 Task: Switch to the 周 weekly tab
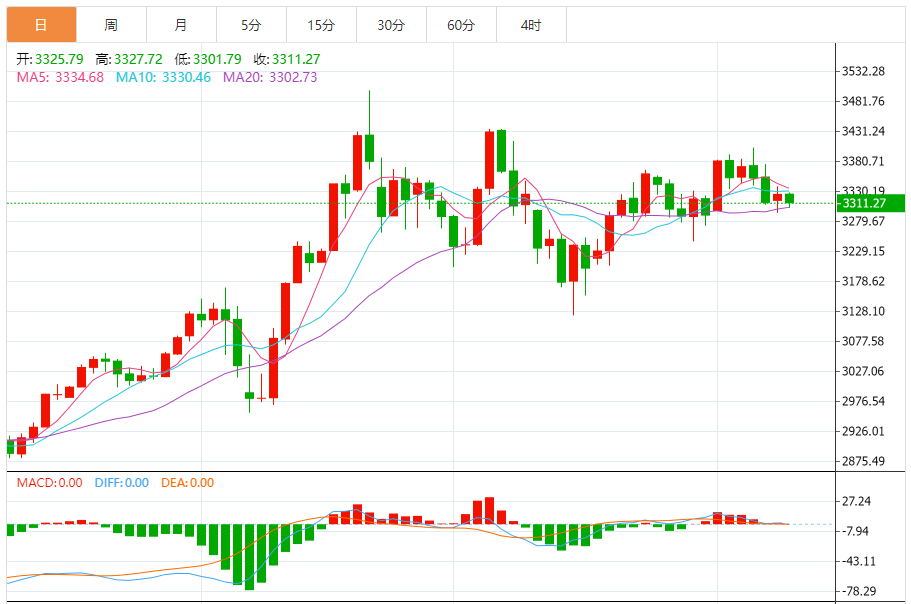tap(111, 25)
